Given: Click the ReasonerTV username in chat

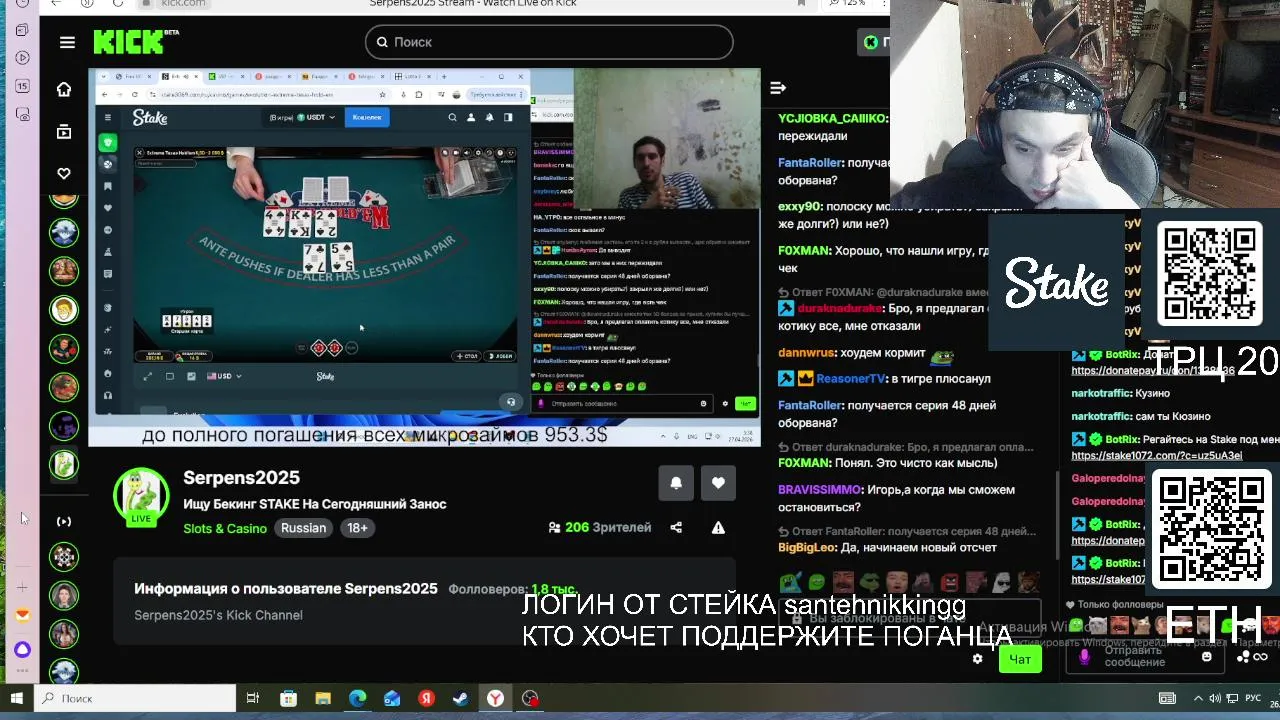Looking at the screenshot, I should tap(851, 379).
